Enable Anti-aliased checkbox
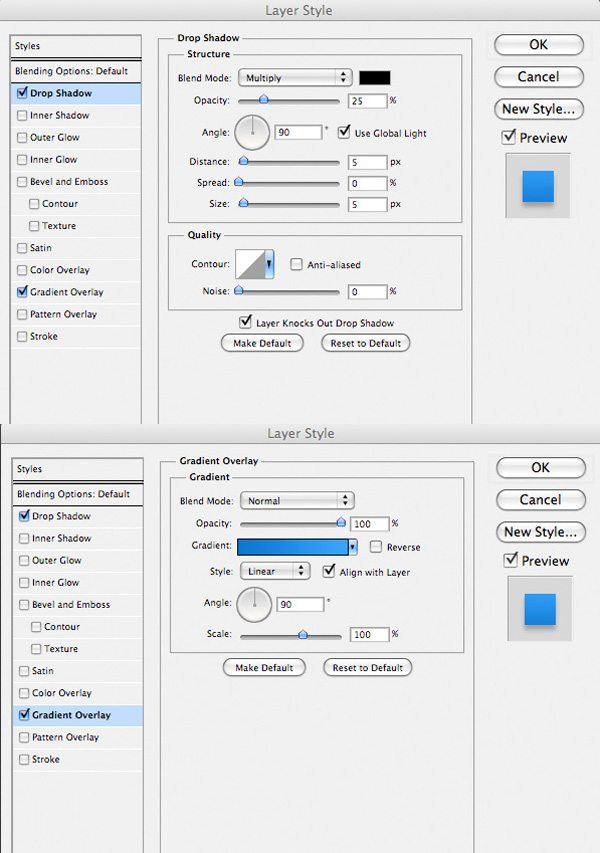The width and height of the screenshot is (600, 853). click(x=296, y=264)
